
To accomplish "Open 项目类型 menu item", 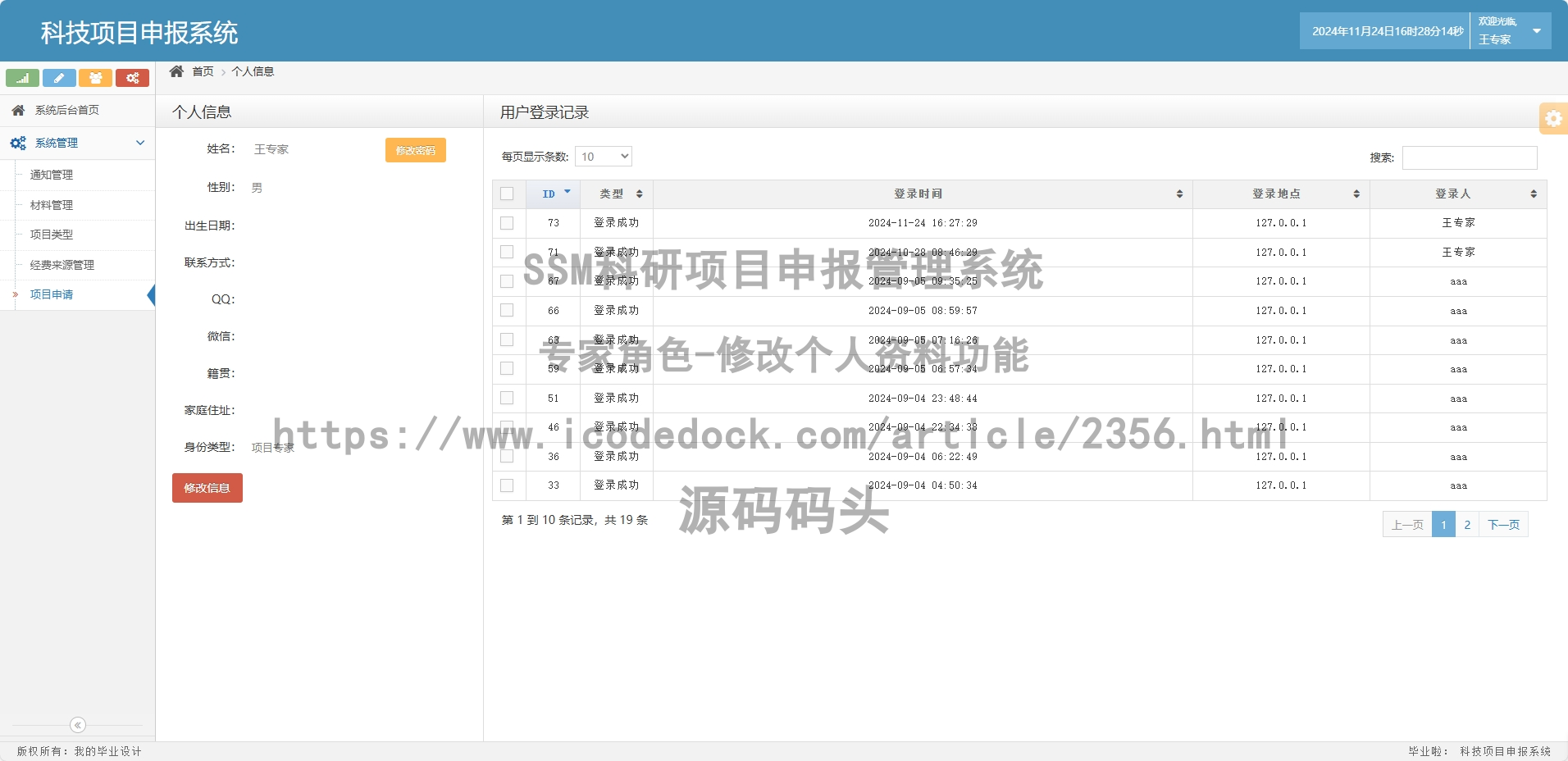I will [52, 235].
